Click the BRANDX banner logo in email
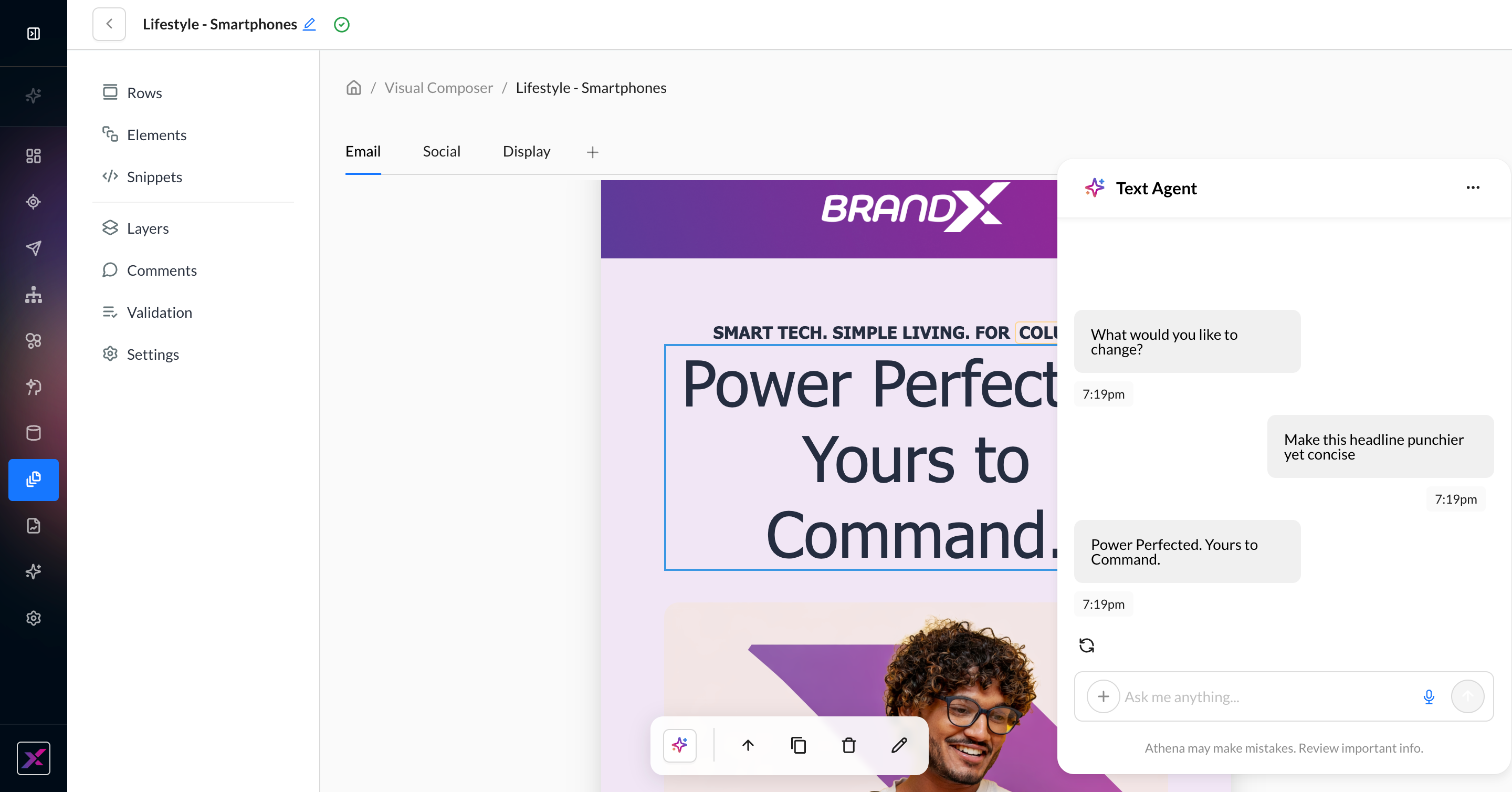This screenshot has height=792, width=1512. click(915, 207)
